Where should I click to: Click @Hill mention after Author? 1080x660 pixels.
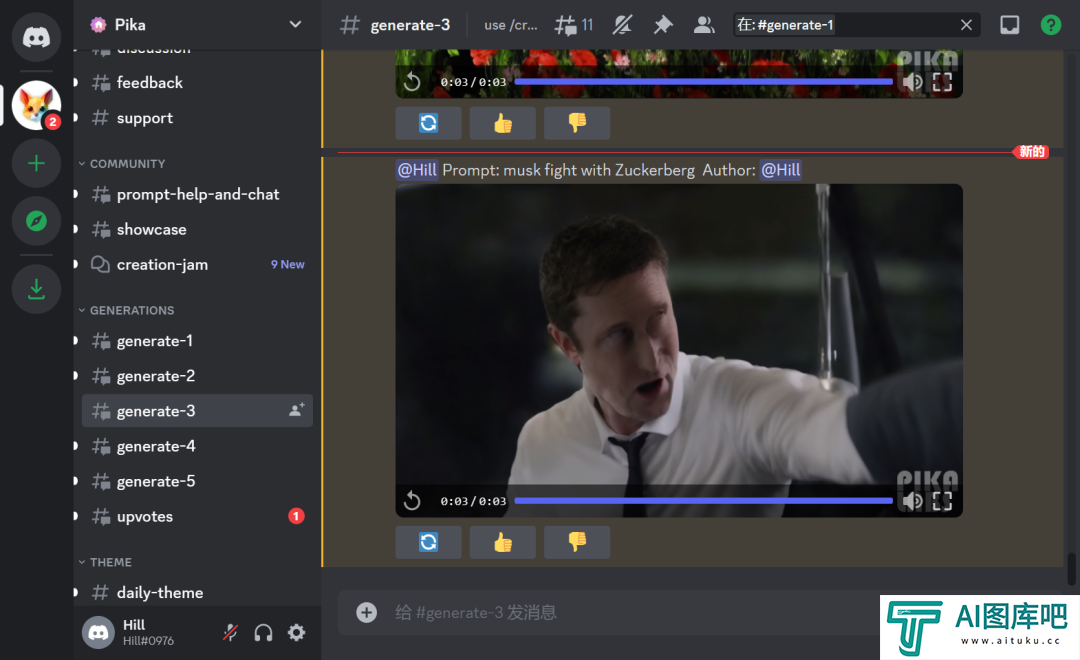[781, 170]
